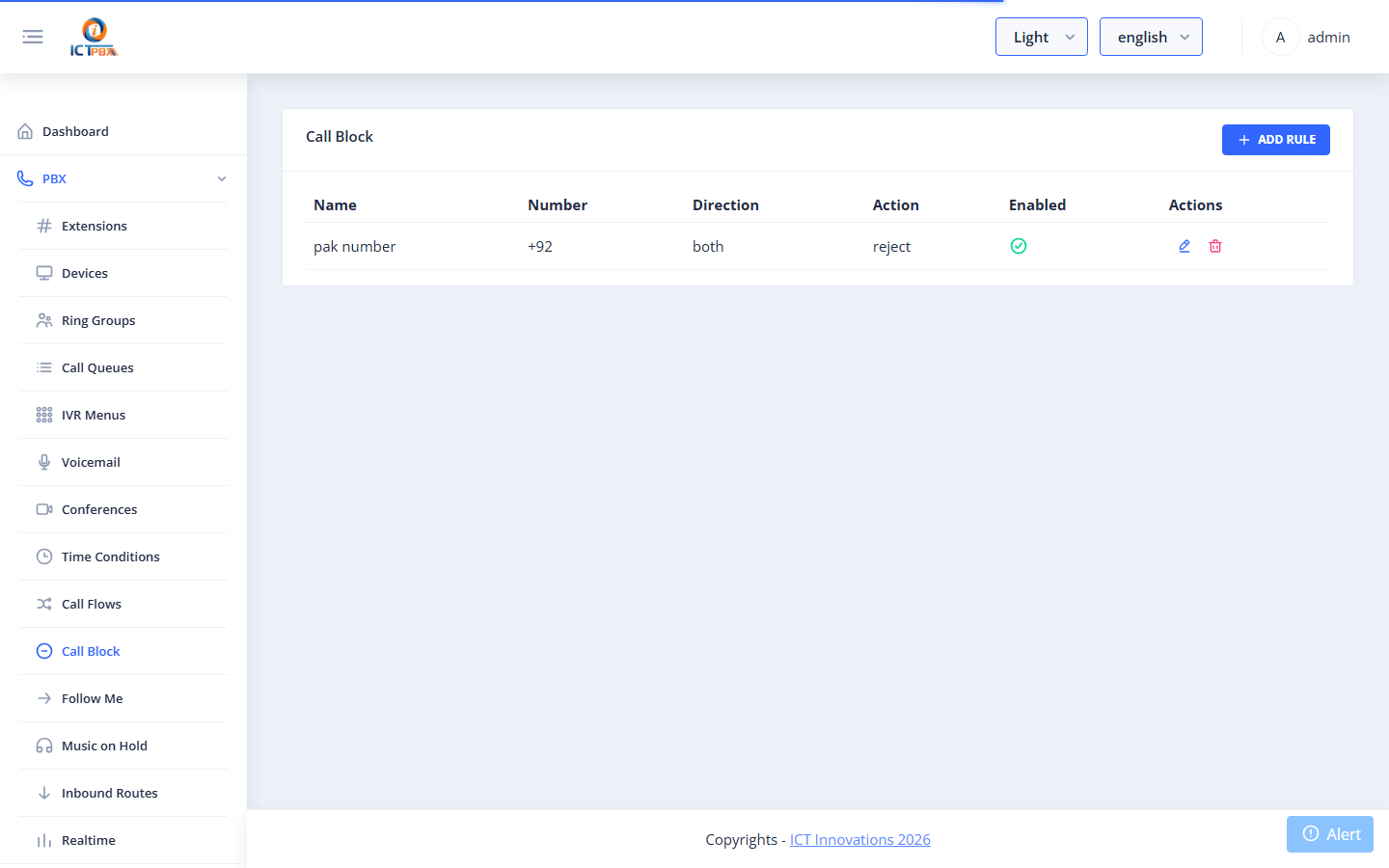
Task: Collapse the PBX menu chevron
Action: click(222, 178)
